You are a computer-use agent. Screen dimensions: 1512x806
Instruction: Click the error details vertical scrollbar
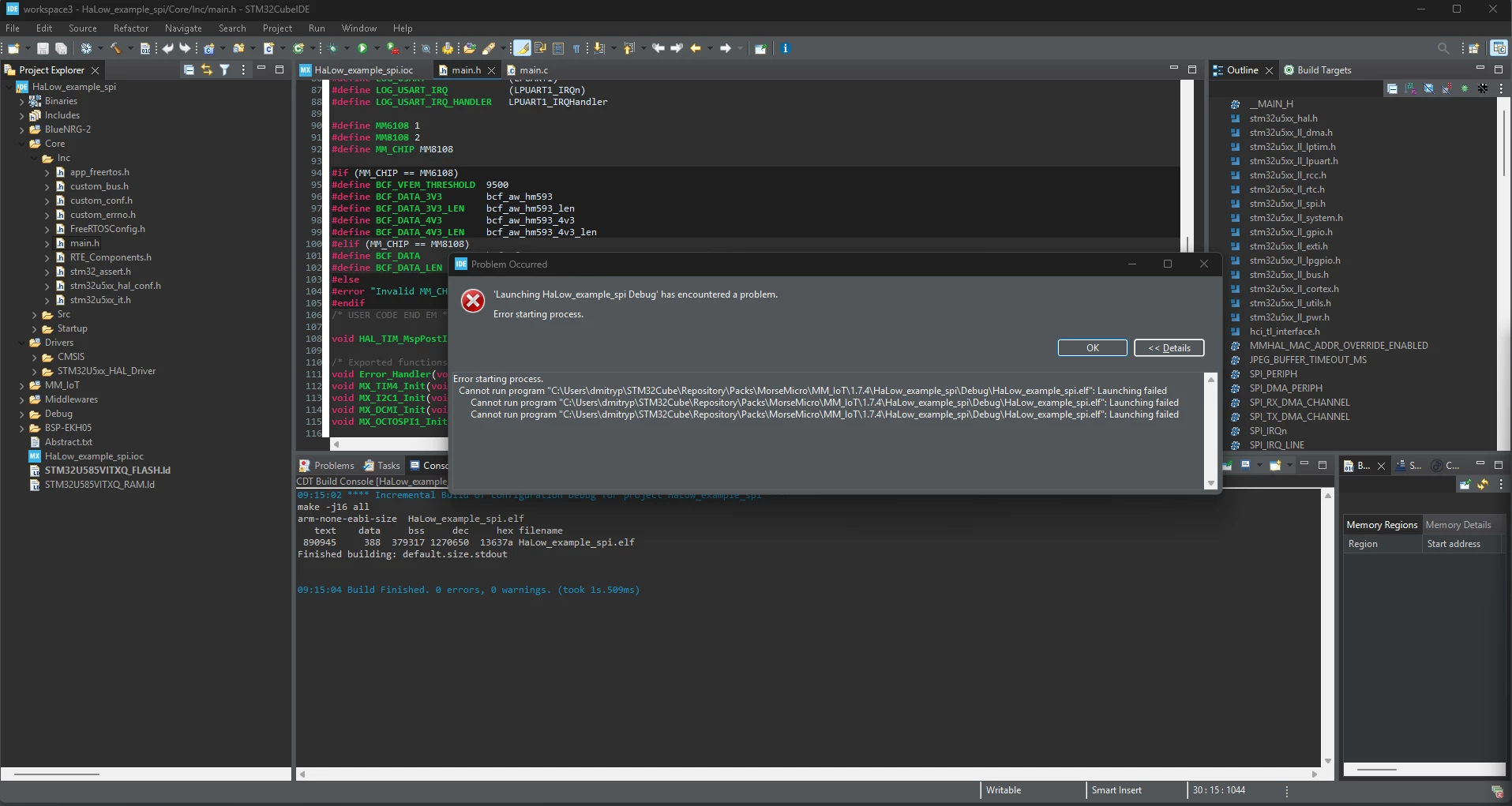(x=1211, y=431)
